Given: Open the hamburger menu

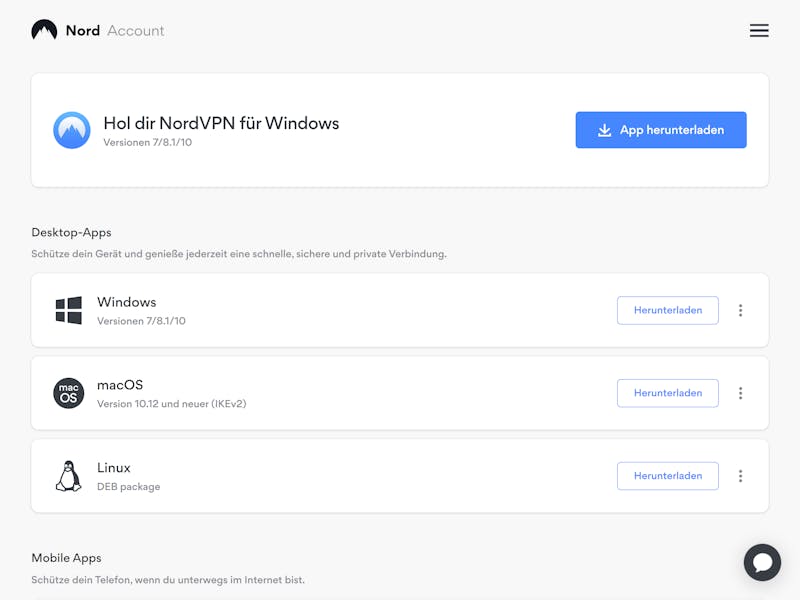Looking at the screenshot, I should tap(759, 31).
